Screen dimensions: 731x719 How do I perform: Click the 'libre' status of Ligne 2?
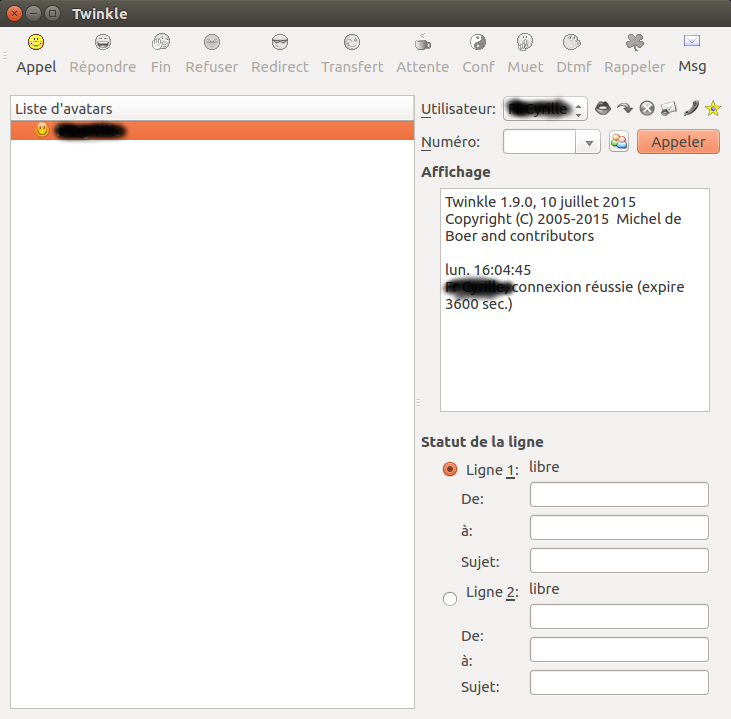coord(544,589)
